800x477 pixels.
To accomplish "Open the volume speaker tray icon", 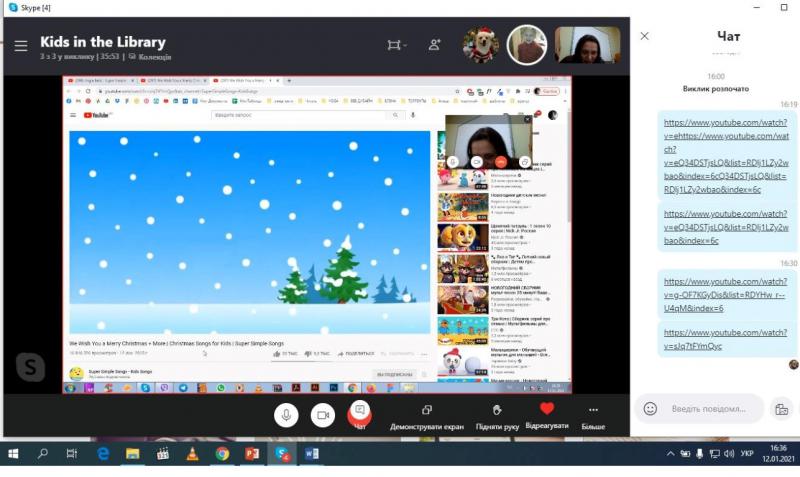I will [x=729, y=454].
